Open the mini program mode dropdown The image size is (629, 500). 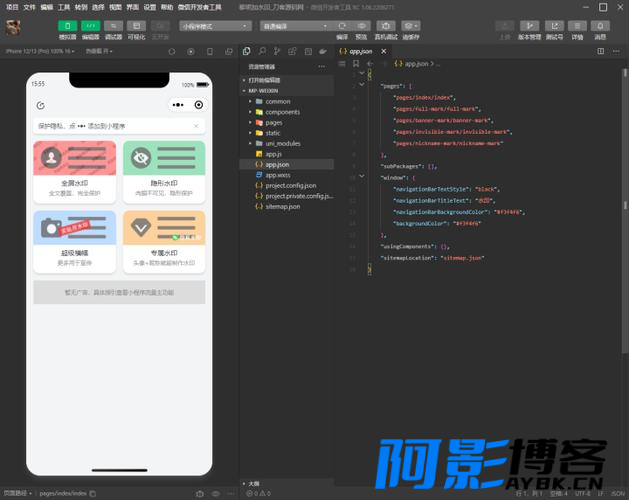click(x=215, y=26)
